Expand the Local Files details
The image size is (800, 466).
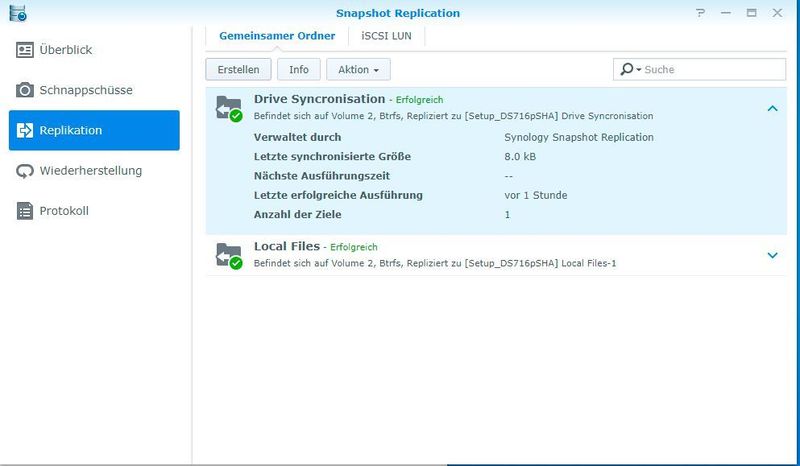click(772, 255)
